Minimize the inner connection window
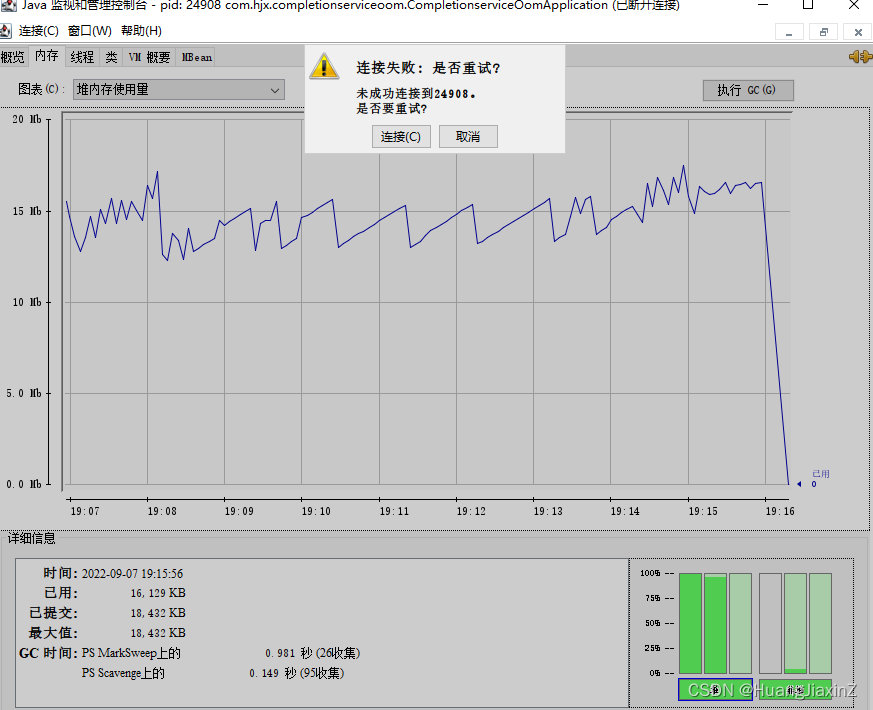873x710 pixels. tap(789, 32)
